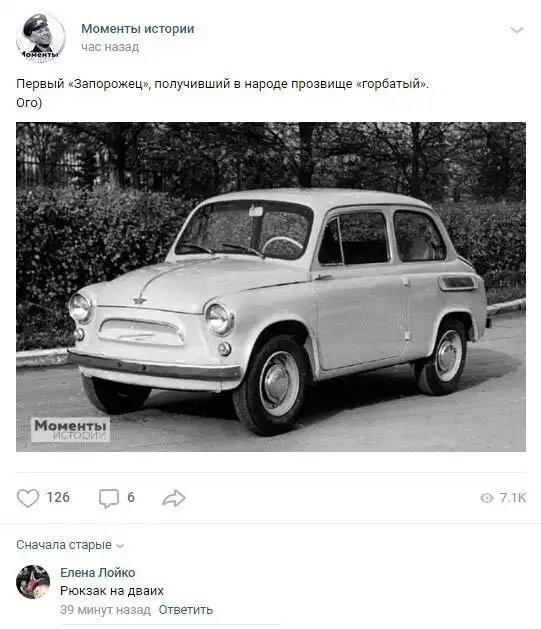
Task: Click the 7.1K views number
Action: [513, 498]
